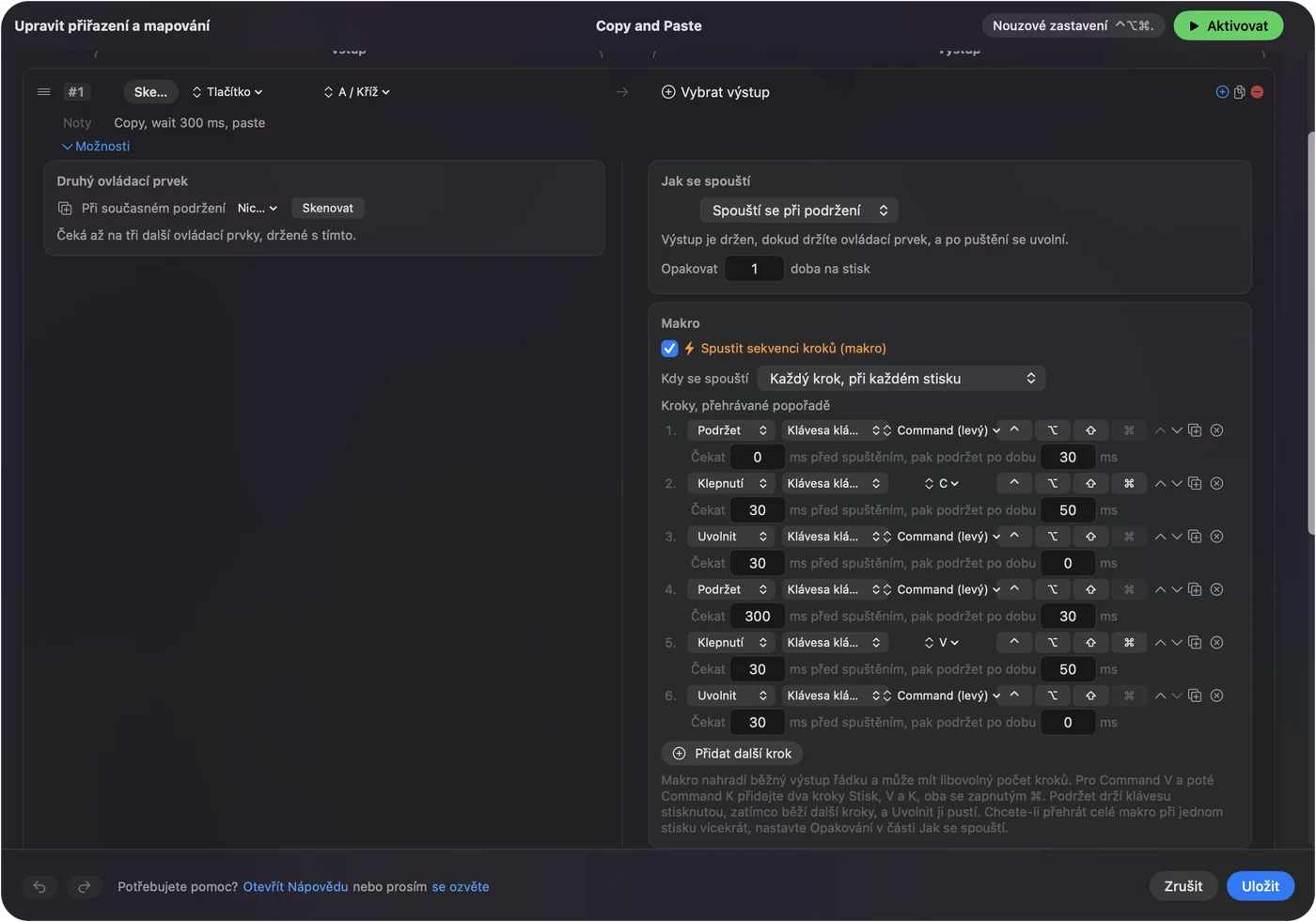
Task: Open the 'A / Kříž' button dropdown
Action: [x=356, y=92]
